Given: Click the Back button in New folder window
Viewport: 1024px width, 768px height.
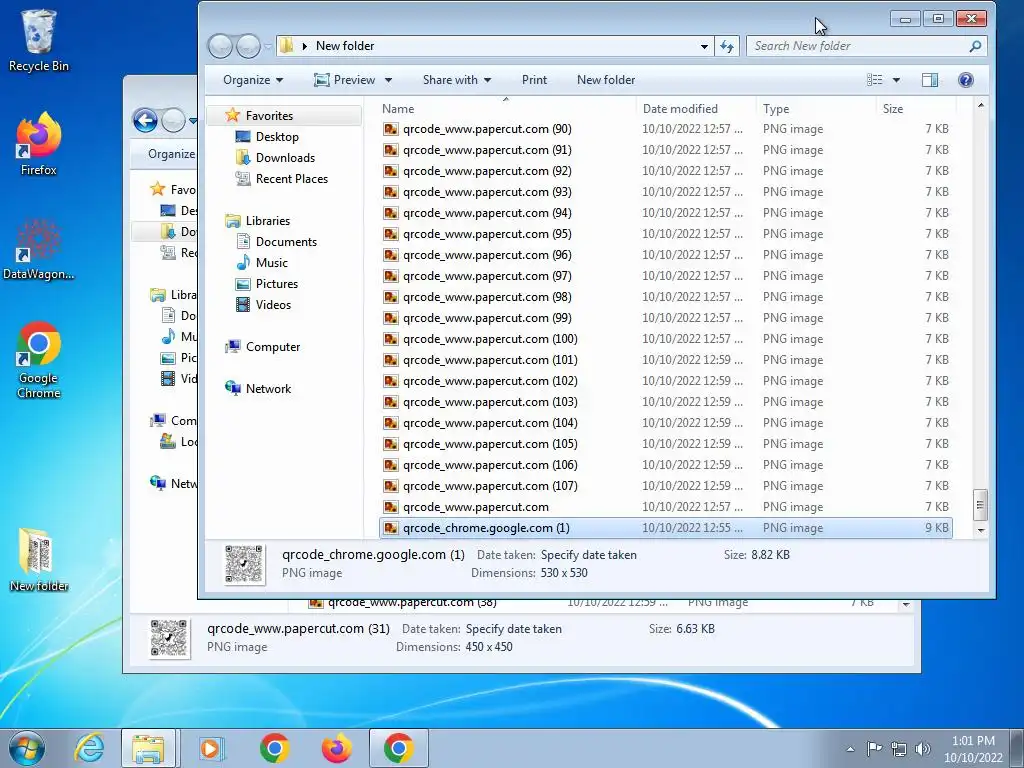Looking at the screenshot, I should (221, 46).
